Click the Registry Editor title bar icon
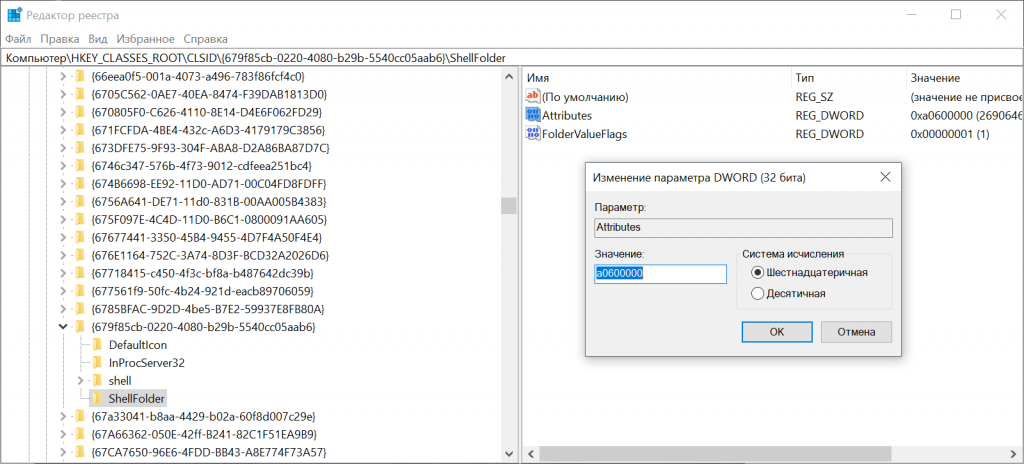The width and height of the screenshot is (1024, 464). (x=14, y=15)
